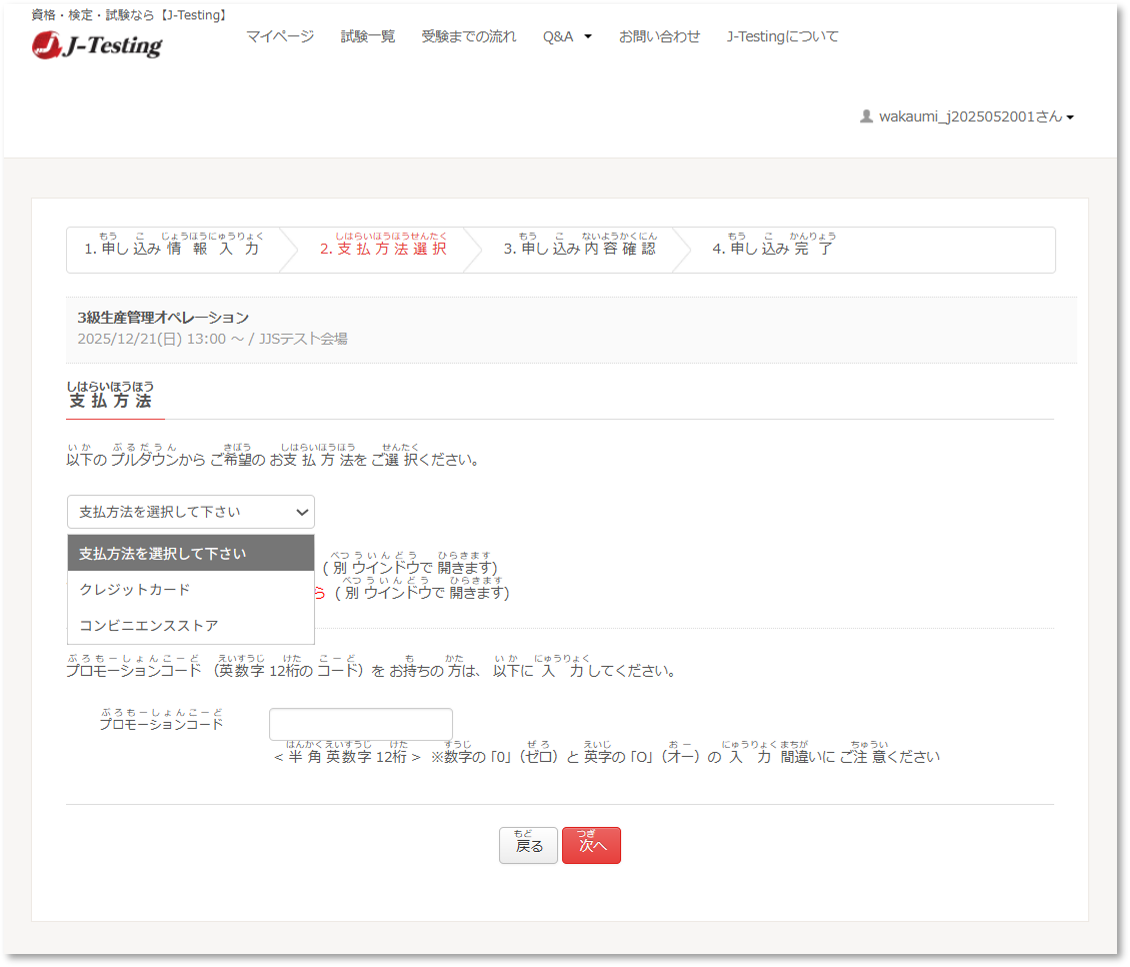Expand the wakaumi_j2025052001 account caret
The height and width of the screenshot is (967, 1130).
1070,118
